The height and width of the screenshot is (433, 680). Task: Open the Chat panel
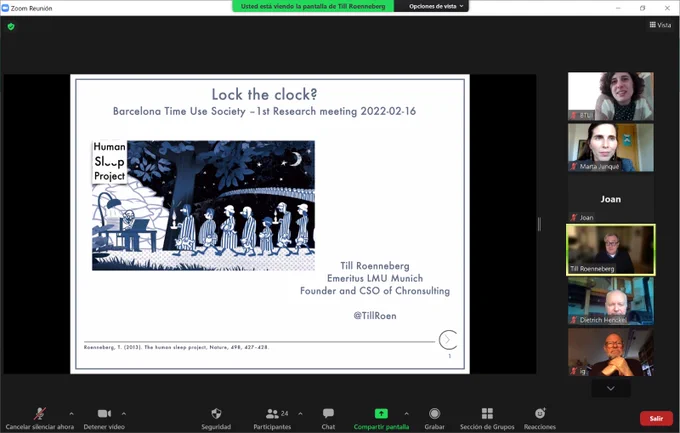328,418
